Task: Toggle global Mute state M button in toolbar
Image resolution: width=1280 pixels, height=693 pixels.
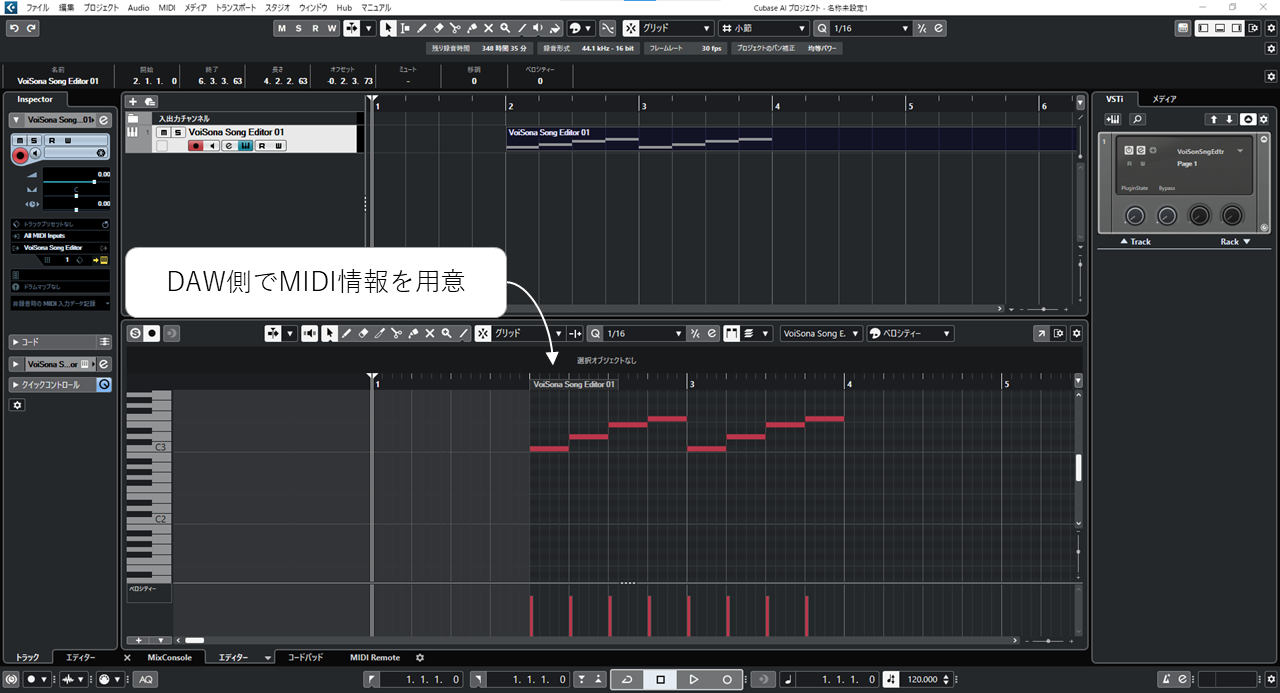Action: (282, 28)
